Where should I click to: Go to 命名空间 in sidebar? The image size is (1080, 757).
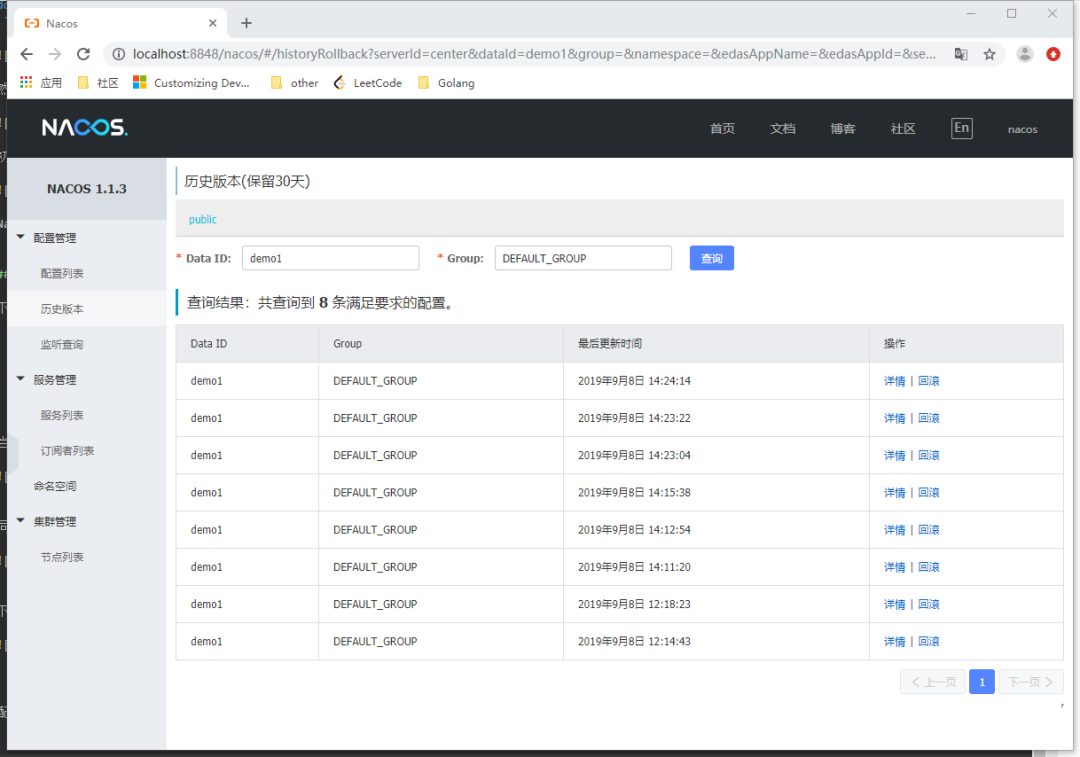click(55, 486)
